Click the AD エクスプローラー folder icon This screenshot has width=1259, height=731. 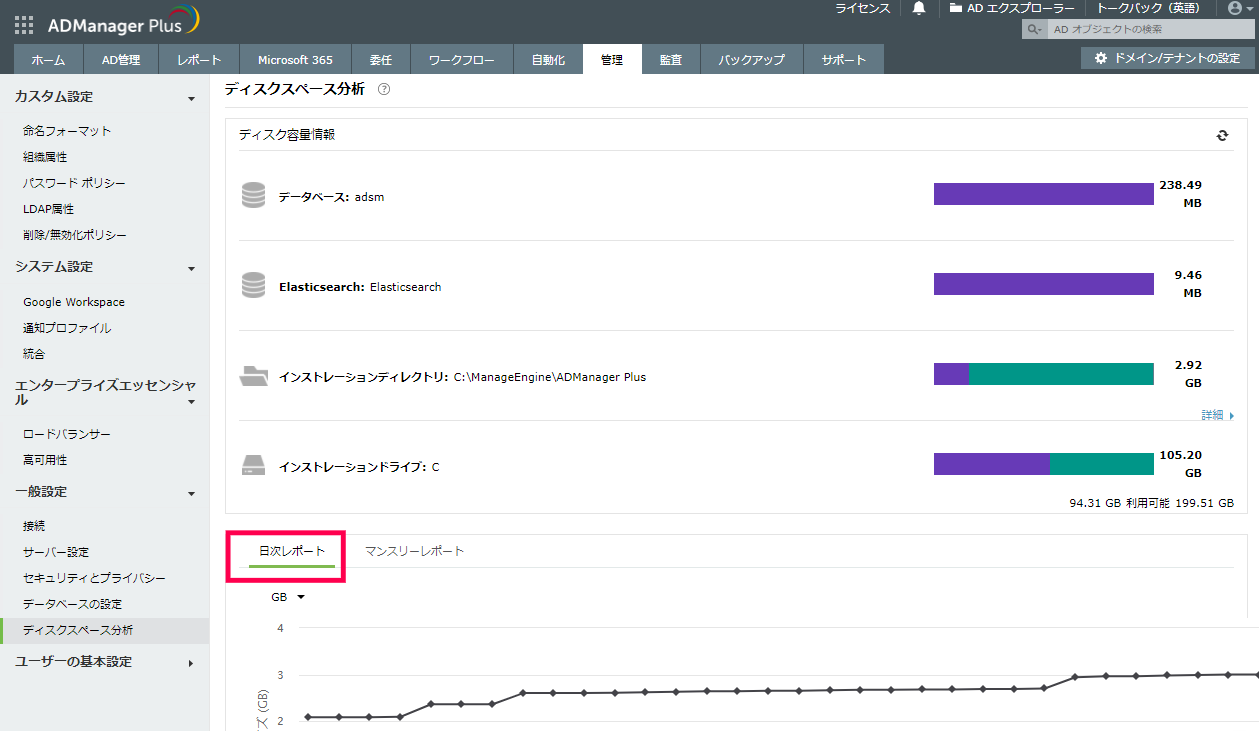(x=956, y=8)
